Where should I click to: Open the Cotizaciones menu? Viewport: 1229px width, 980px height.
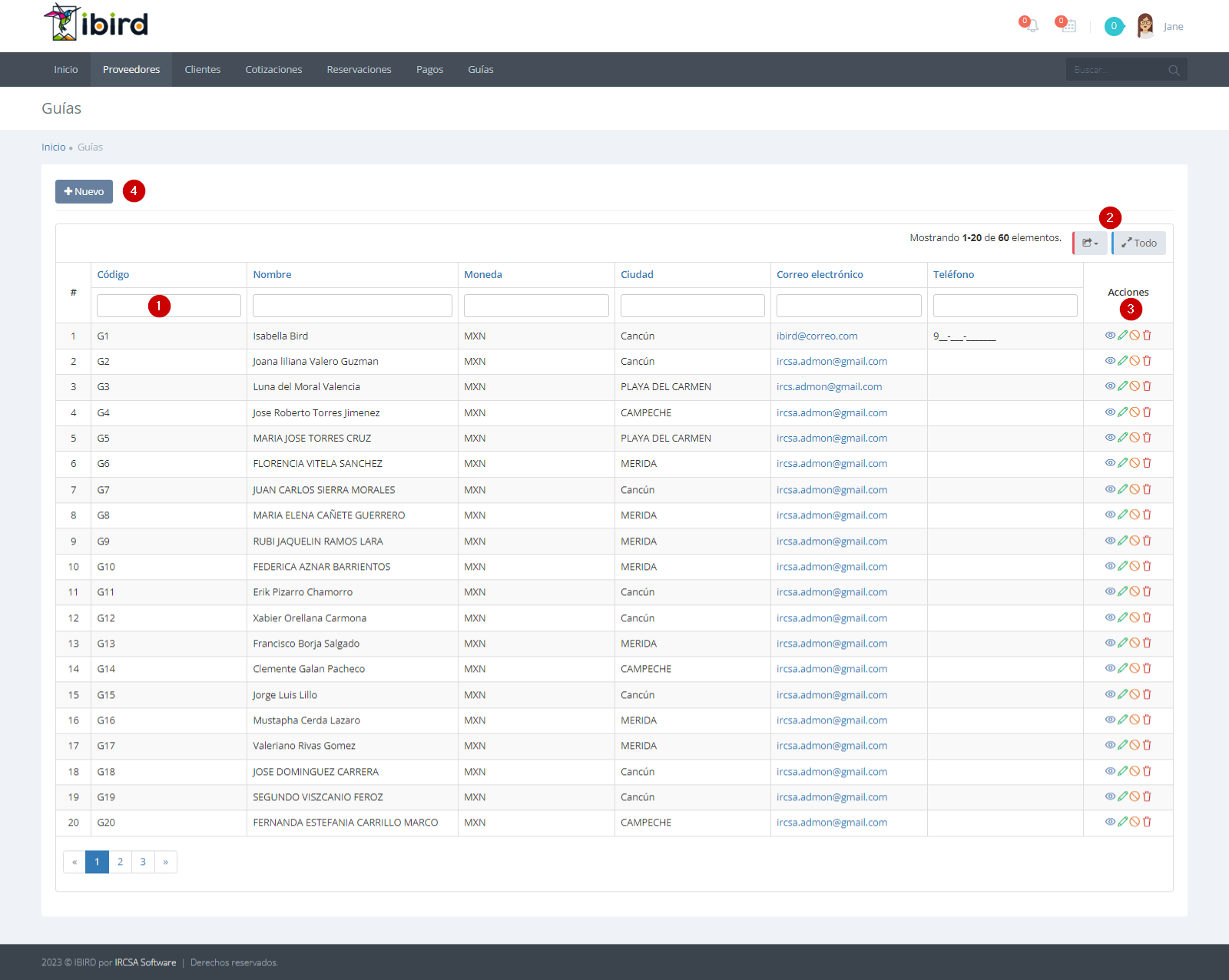click(x=273, y=69)
